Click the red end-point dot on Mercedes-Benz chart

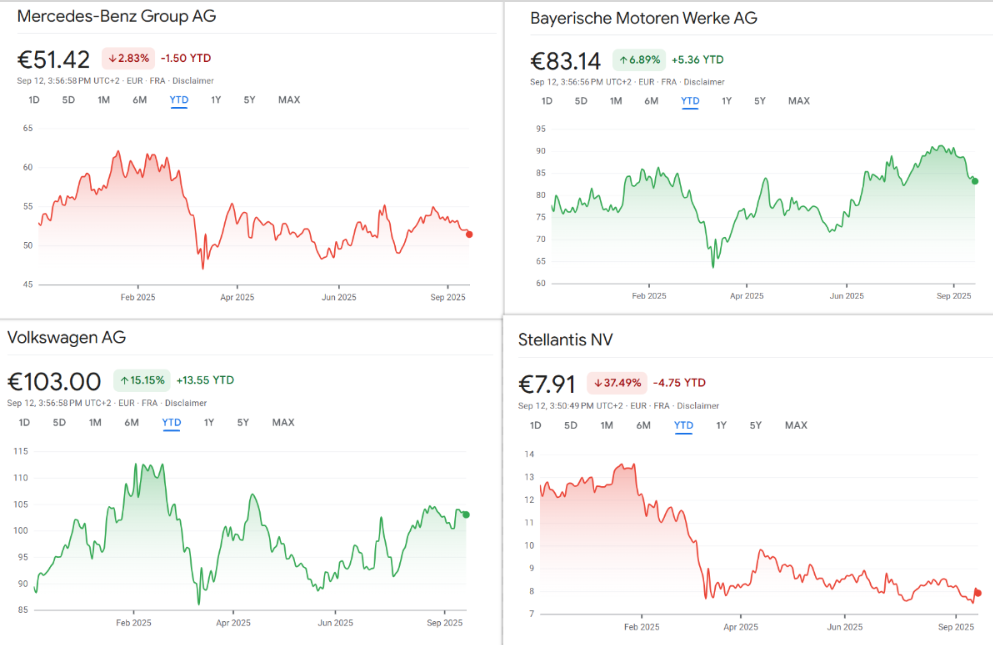[x=470, y=234]
